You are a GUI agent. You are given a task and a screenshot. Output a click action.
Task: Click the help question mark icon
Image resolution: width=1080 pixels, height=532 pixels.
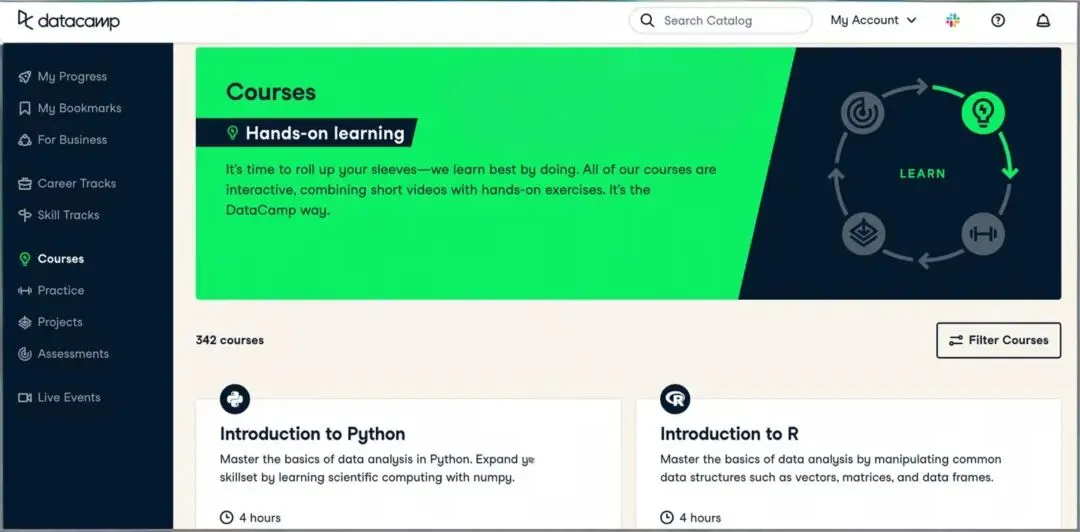point(997,20)
